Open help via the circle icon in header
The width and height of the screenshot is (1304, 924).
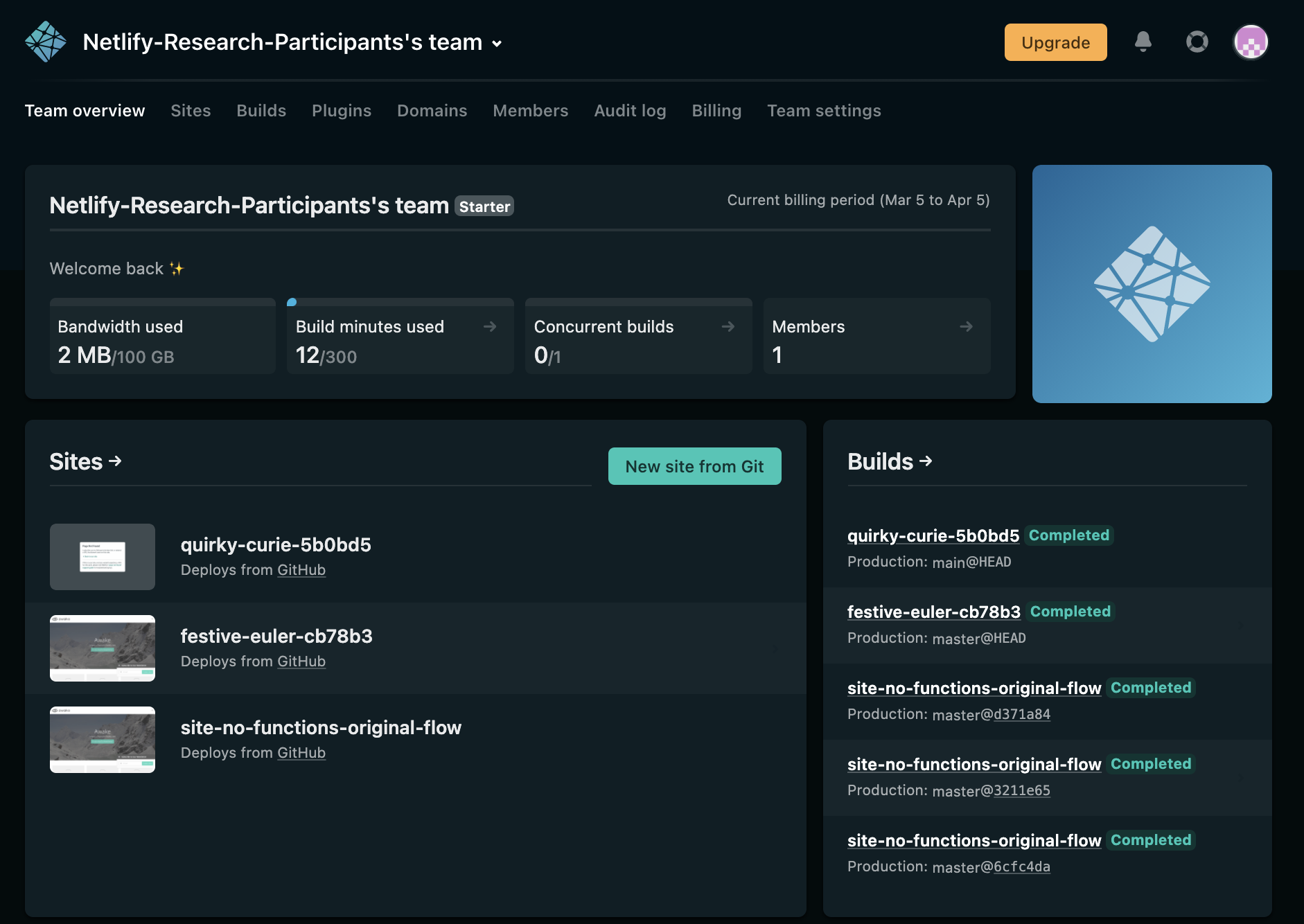coord(1197,42)
